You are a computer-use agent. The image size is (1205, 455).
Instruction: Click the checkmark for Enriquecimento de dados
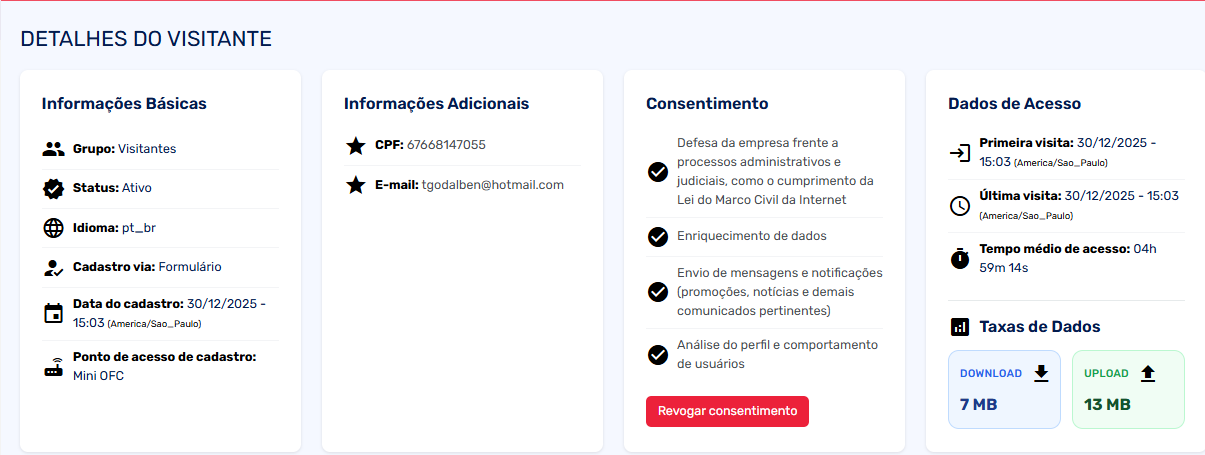point(658,237)
